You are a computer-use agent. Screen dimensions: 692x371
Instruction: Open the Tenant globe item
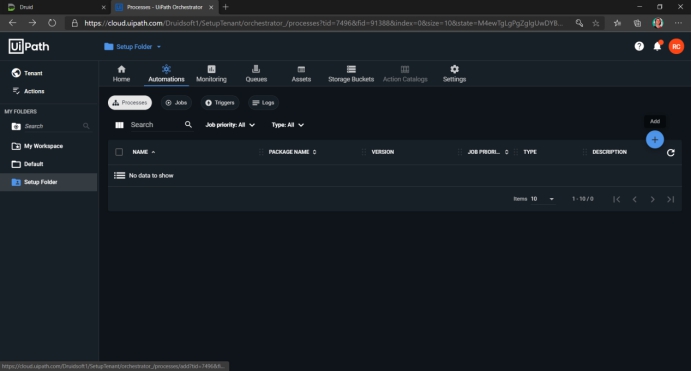pyautogui.click(x=27, y=73)
